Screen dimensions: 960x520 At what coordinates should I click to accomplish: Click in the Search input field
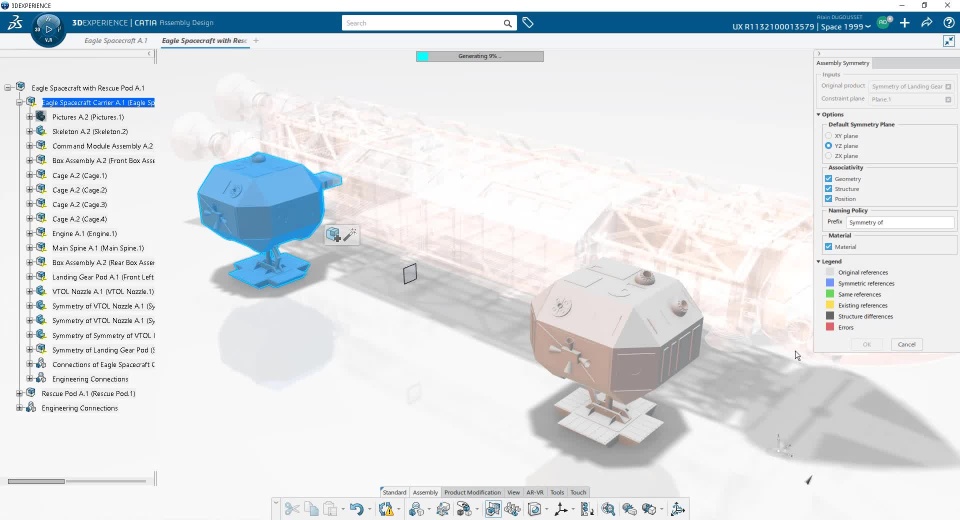(422, 23)
